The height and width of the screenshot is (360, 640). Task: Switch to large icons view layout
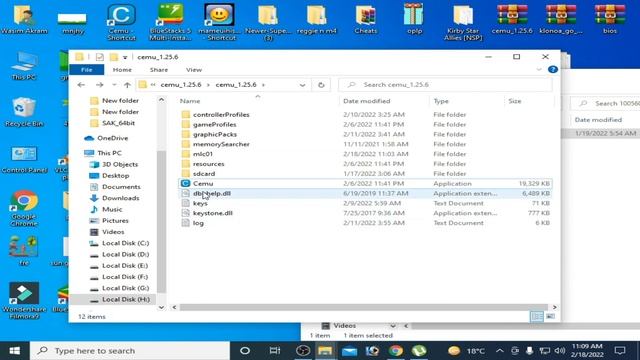click(550, 316)
